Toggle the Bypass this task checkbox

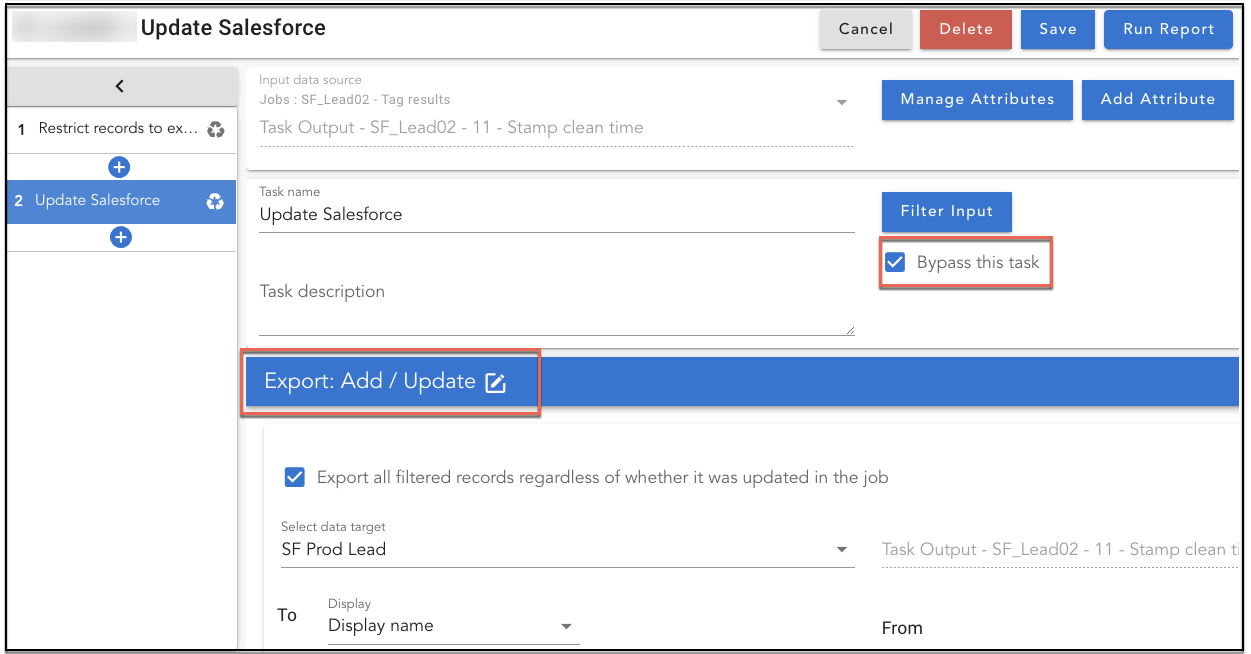(895, 263)
